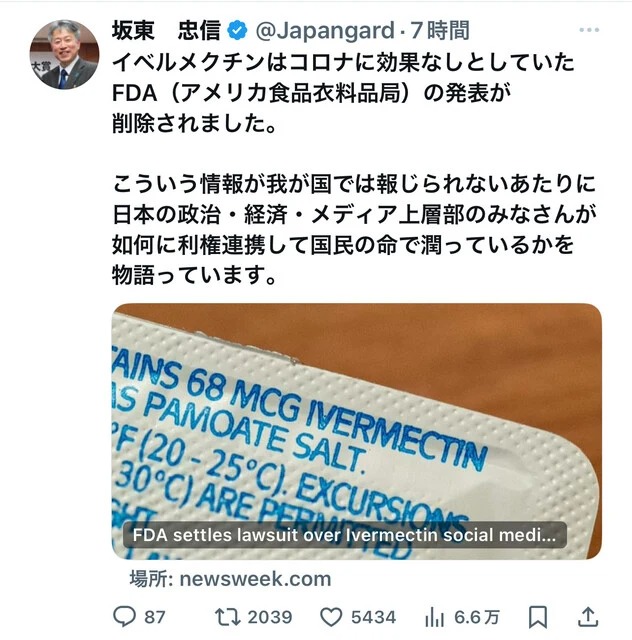Screen dimensions: 632x640
Task: Click the 2039 retweets count
Action: (270, 617)
